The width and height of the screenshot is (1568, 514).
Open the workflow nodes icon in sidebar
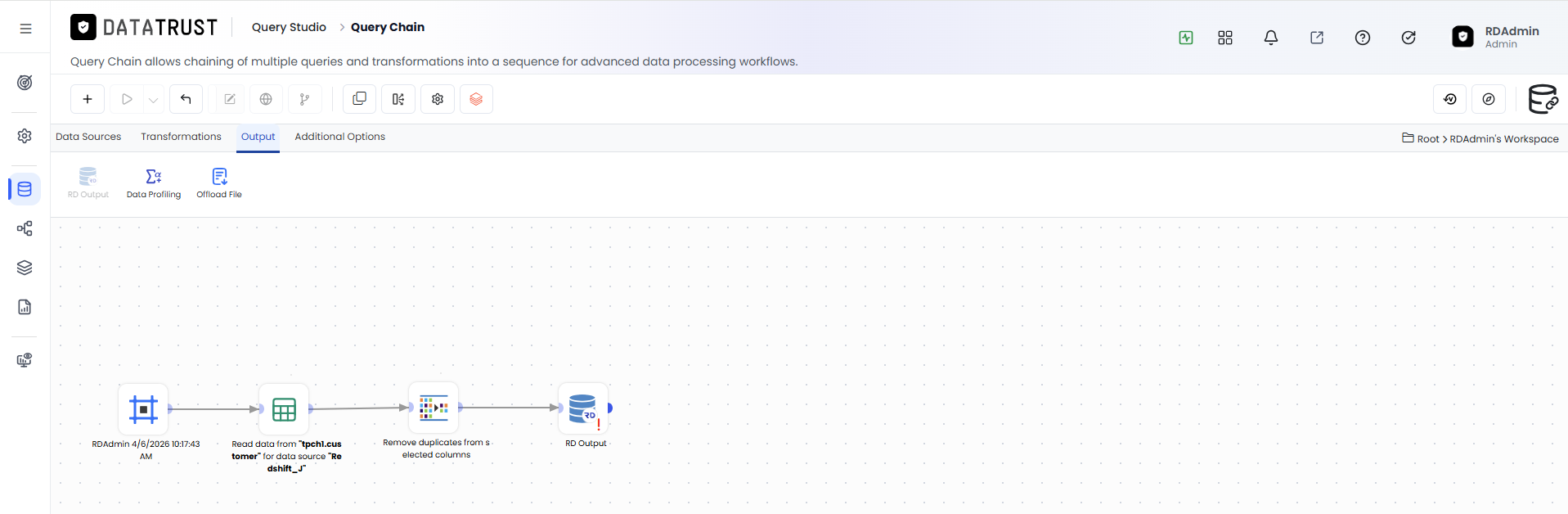(x=25, y=228)
